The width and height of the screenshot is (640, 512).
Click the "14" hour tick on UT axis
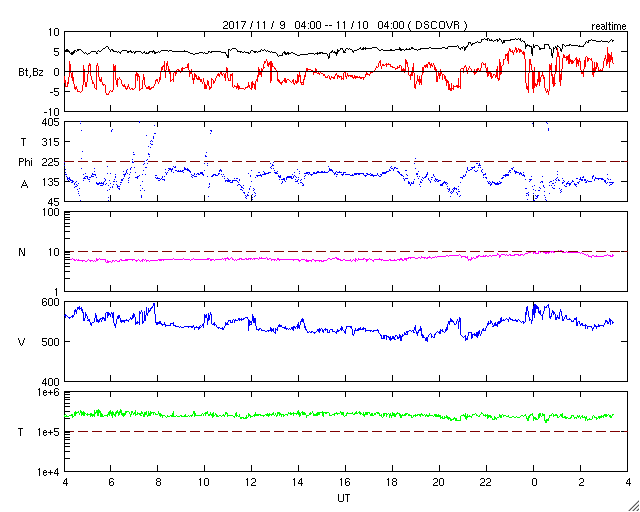click(298, 483)
